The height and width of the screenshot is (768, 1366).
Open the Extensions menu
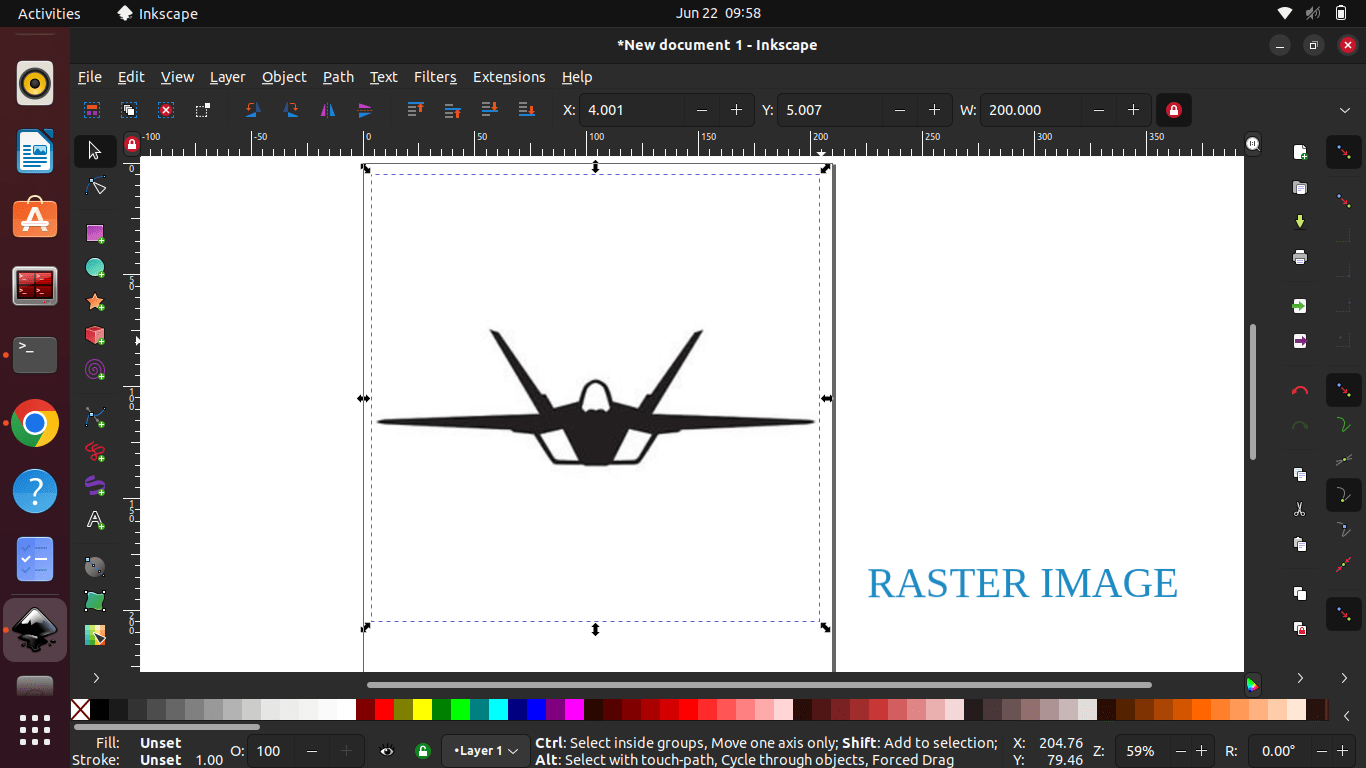point(509,77)
